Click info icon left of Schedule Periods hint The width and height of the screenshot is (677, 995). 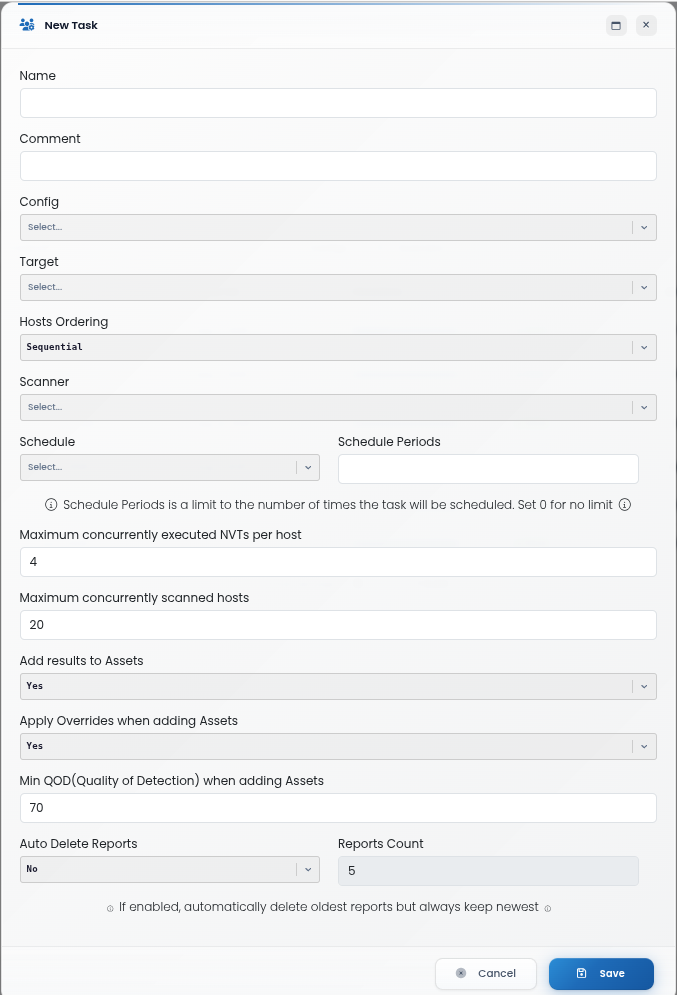[51, 504]
